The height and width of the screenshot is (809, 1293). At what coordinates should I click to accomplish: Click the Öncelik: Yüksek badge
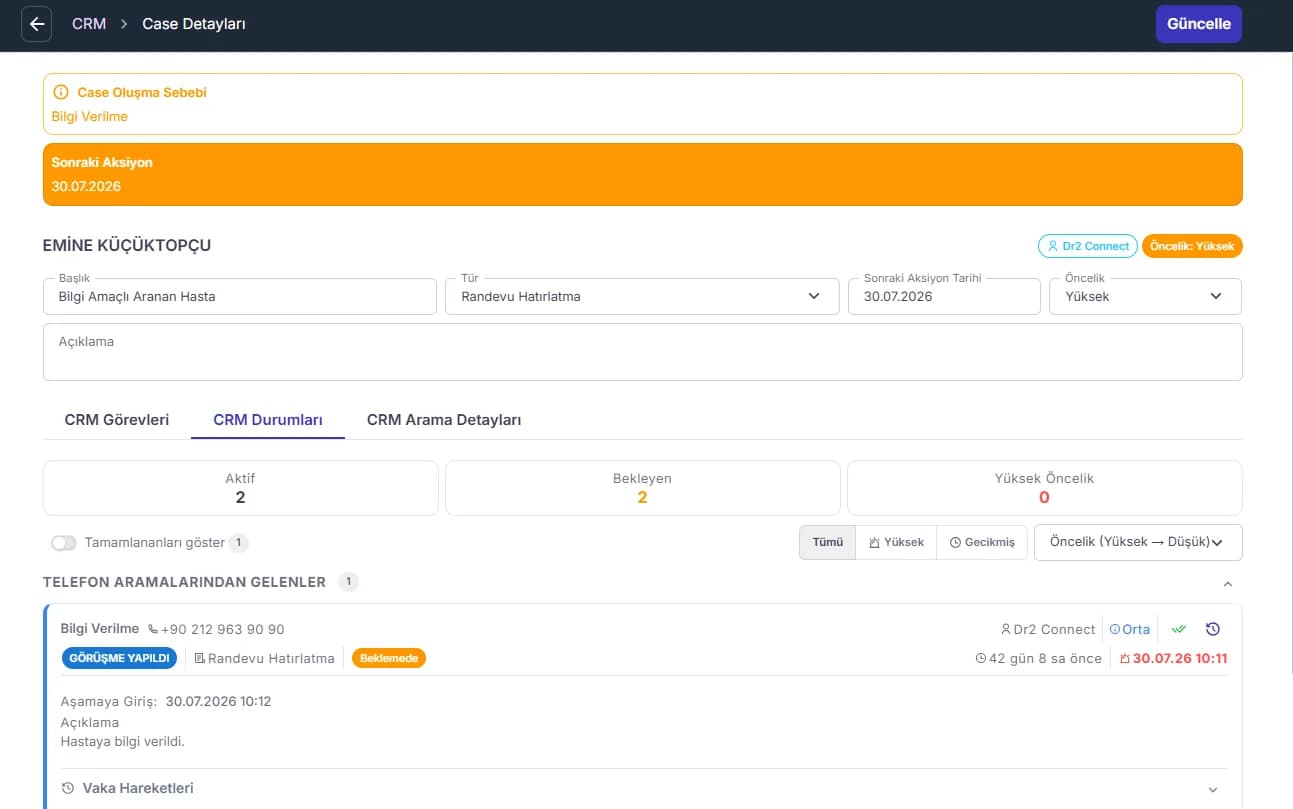(1192, 246)
